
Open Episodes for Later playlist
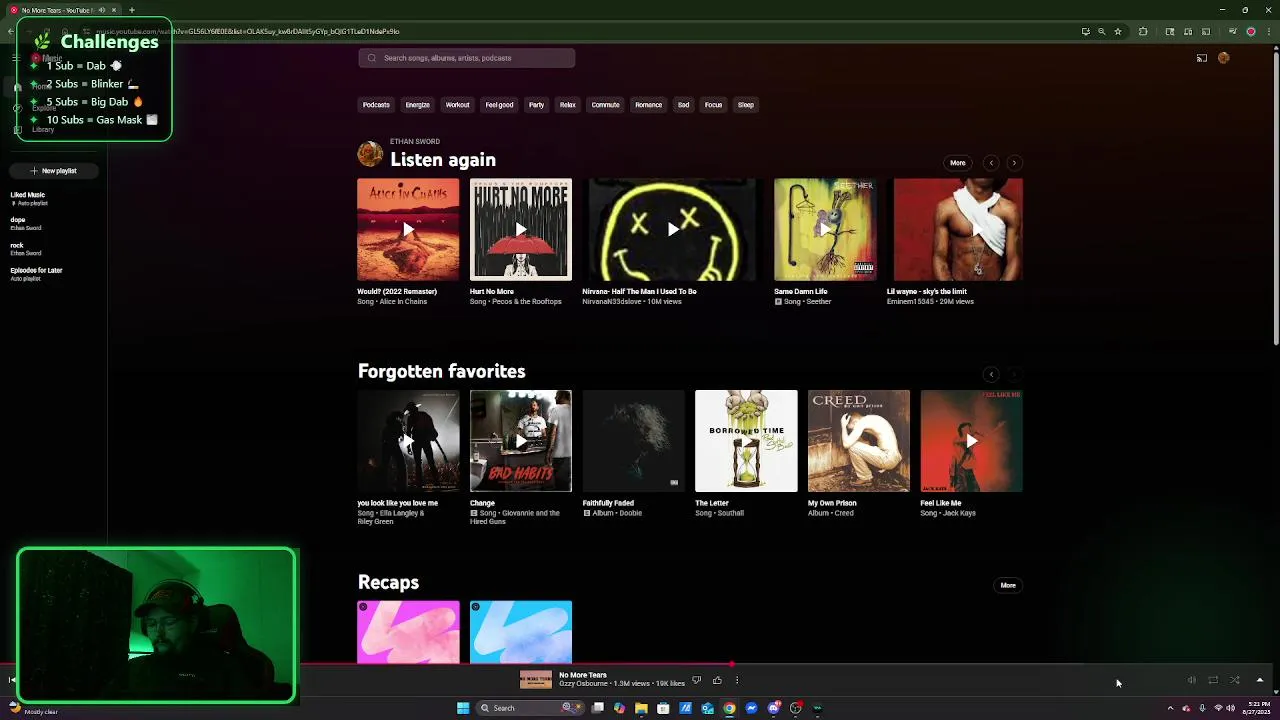click(36, 274)
